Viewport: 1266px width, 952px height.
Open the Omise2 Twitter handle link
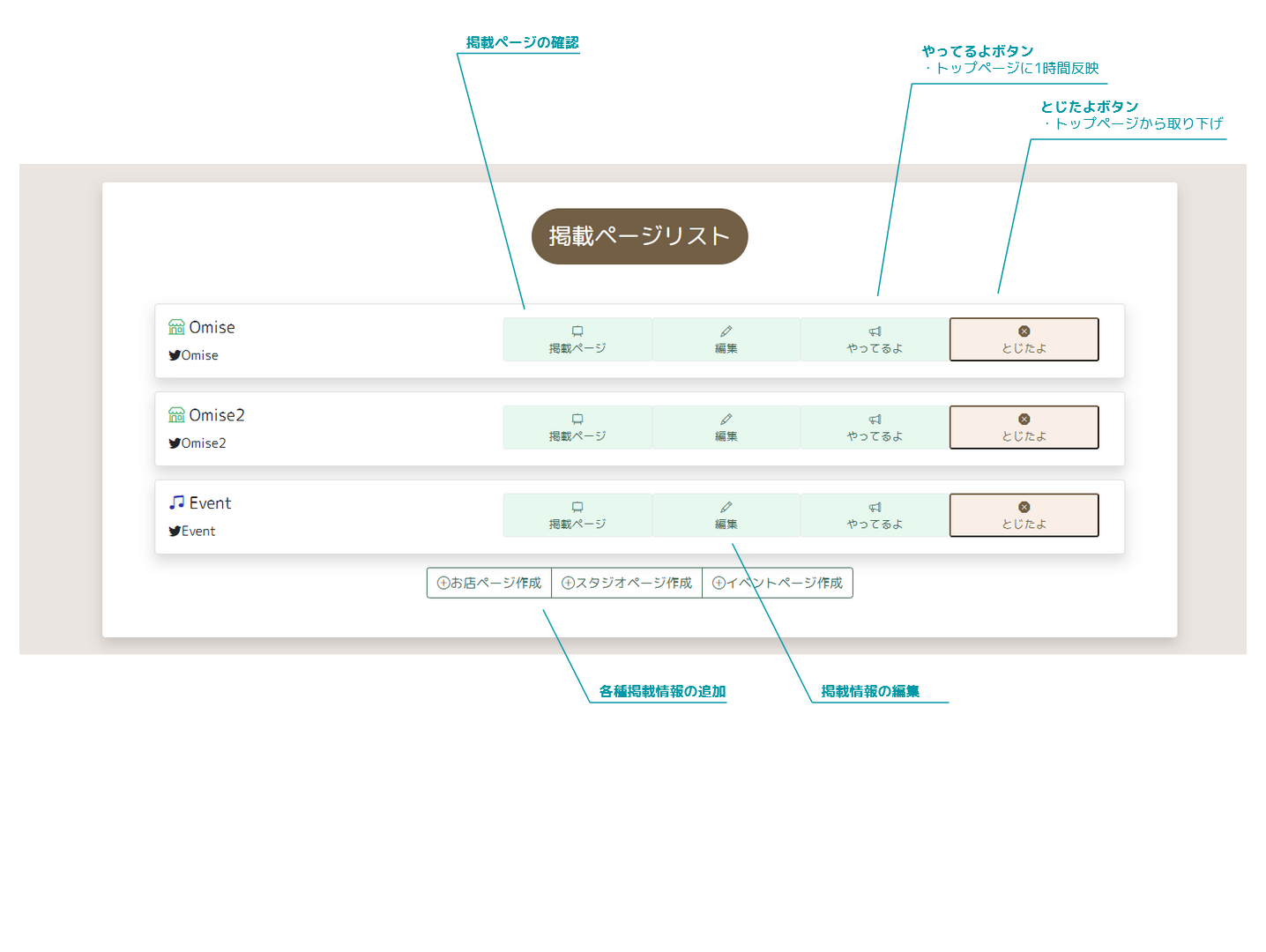pos(204,443)
